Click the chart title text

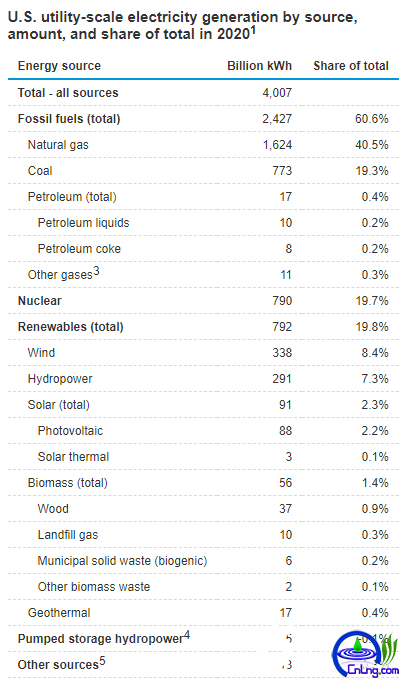point(182,25)
